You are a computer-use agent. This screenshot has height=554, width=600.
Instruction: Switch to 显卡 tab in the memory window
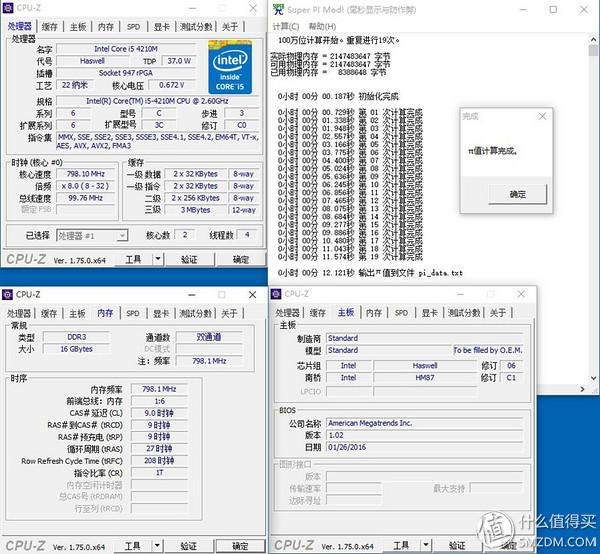click(x=161, y=314)
